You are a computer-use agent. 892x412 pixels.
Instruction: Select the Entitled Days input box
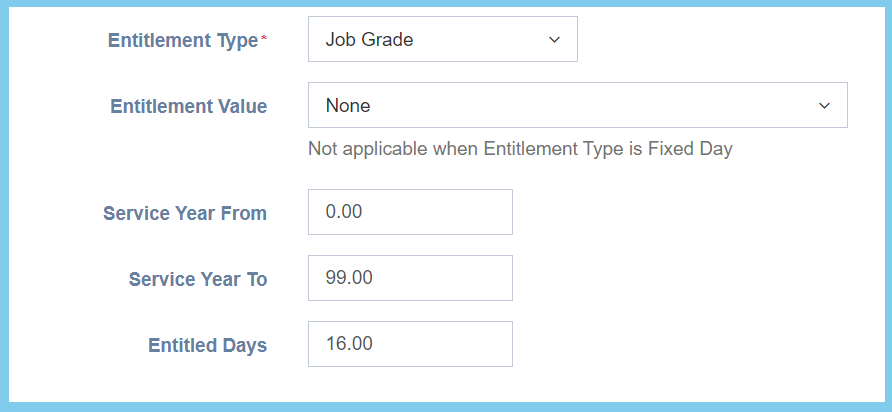click(x=410, y=344)
